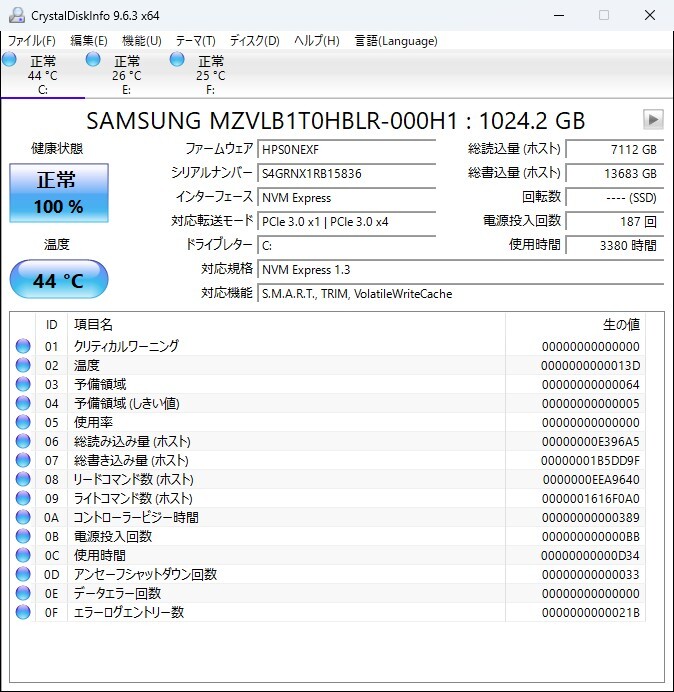Click the next disk arrow button
The width and height of the screenshot is (674, 692).
653,120
